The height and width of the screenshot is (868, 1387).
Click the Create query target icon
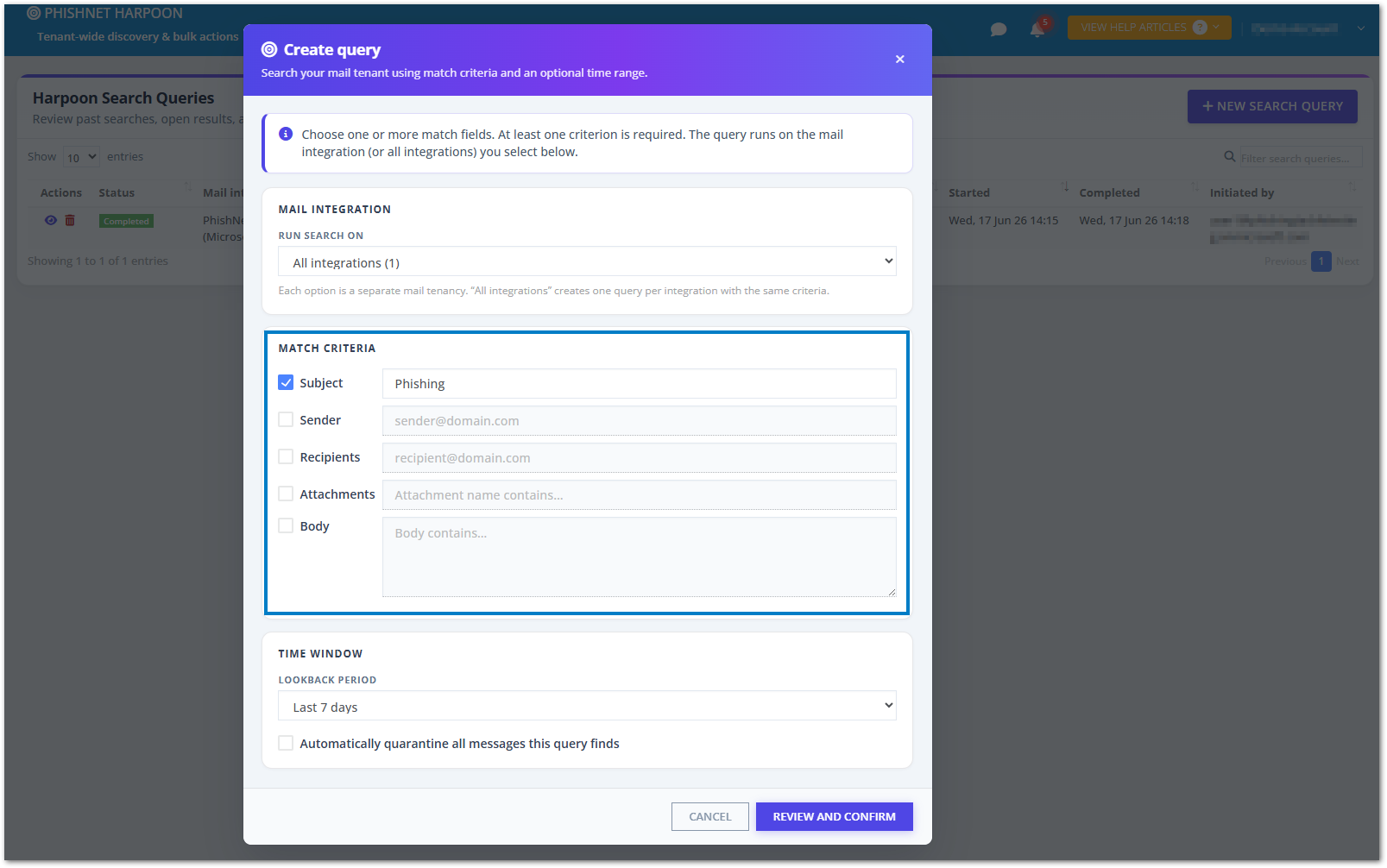269,50
